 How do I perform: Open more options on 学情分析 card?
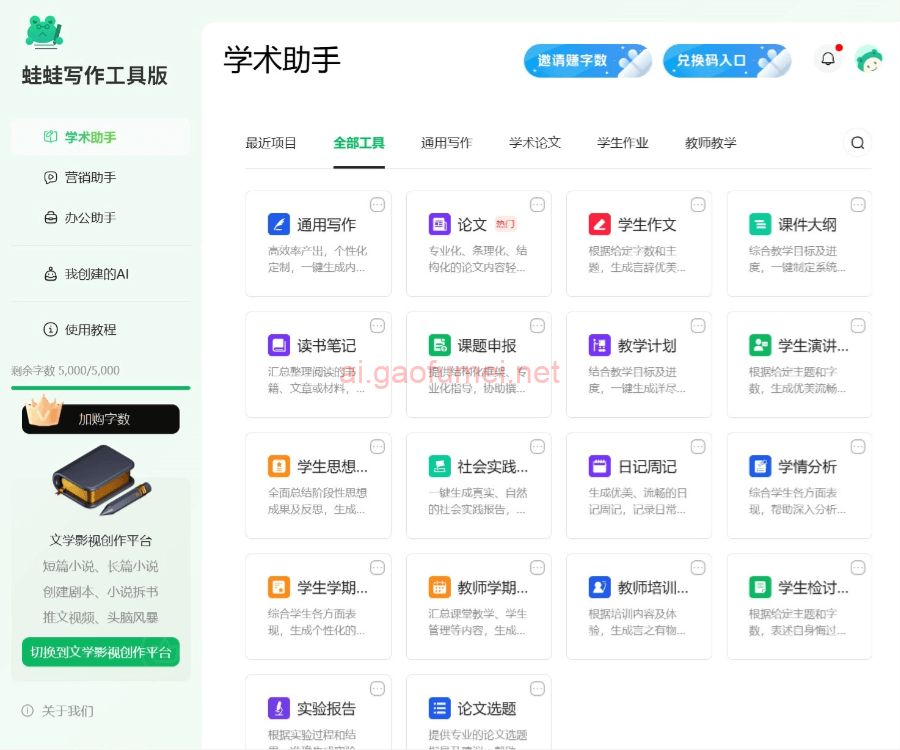click(x=858, y=447)
